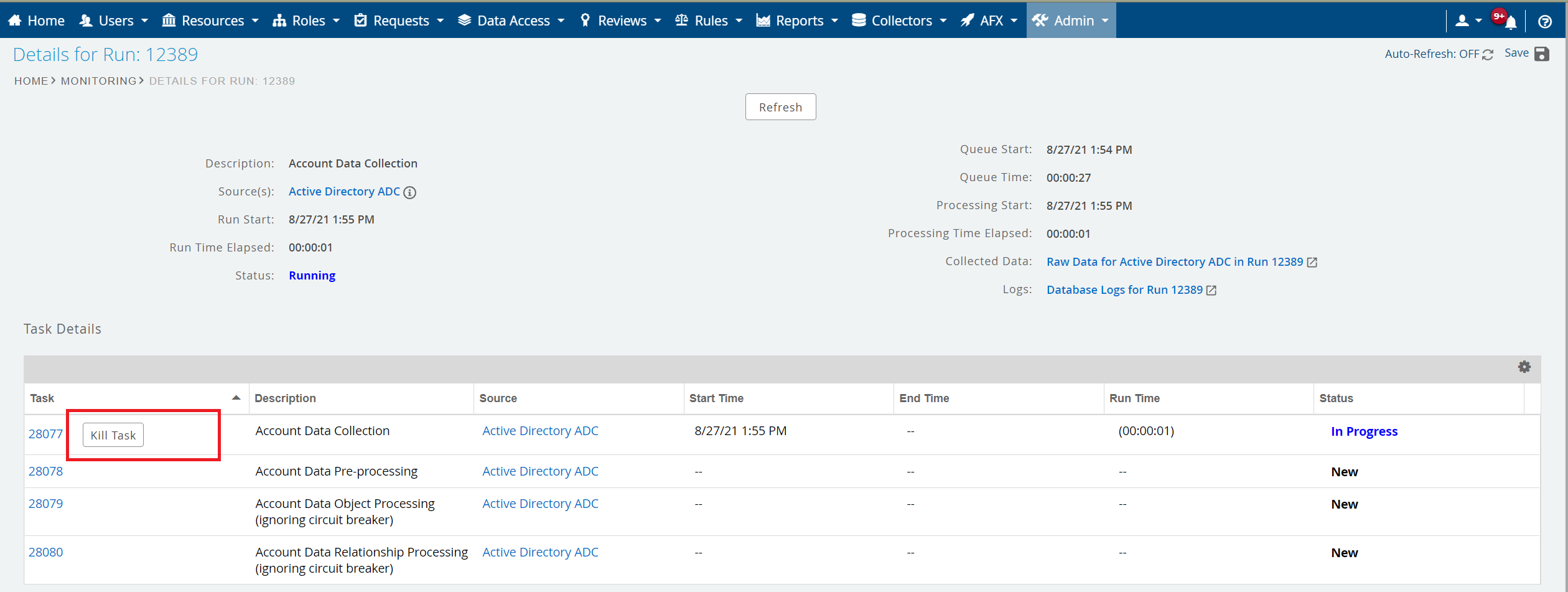The height and width of the screenshot is (592, 1568).
Task: Open external link for Database Logs
Action: pos(1211,290)
